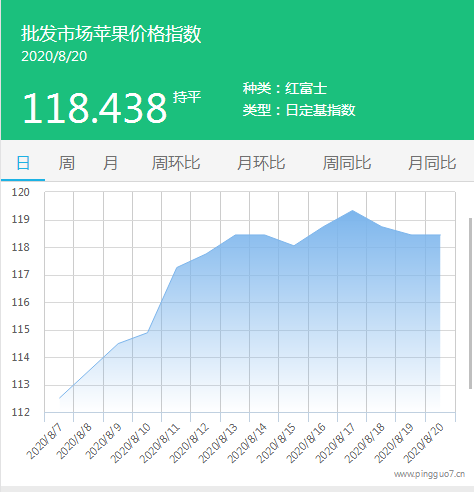This screenshot has height=492, width=474.
Task: Click the 种类：红富士 label
Action: (285, 89)
